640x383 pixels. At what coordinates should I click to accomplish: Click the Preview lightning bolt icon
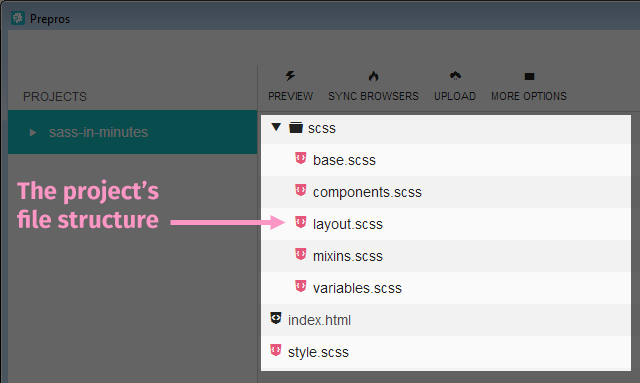coord(290,76)
